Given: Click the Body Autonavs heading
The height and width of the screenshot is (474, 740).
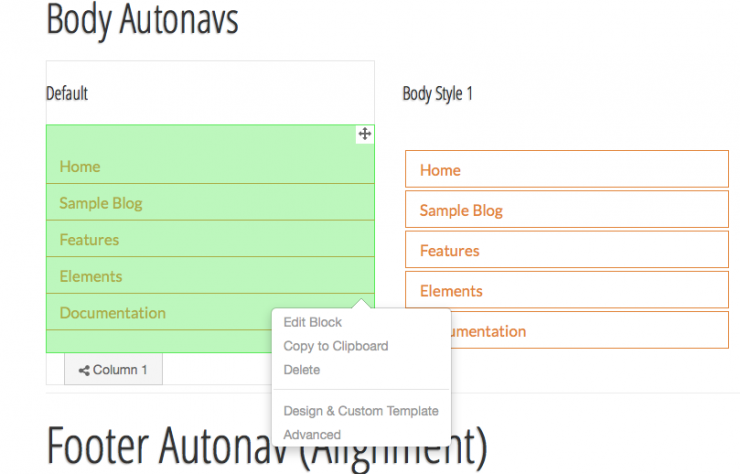Looking at the screenshot, I should click(143, 20).
